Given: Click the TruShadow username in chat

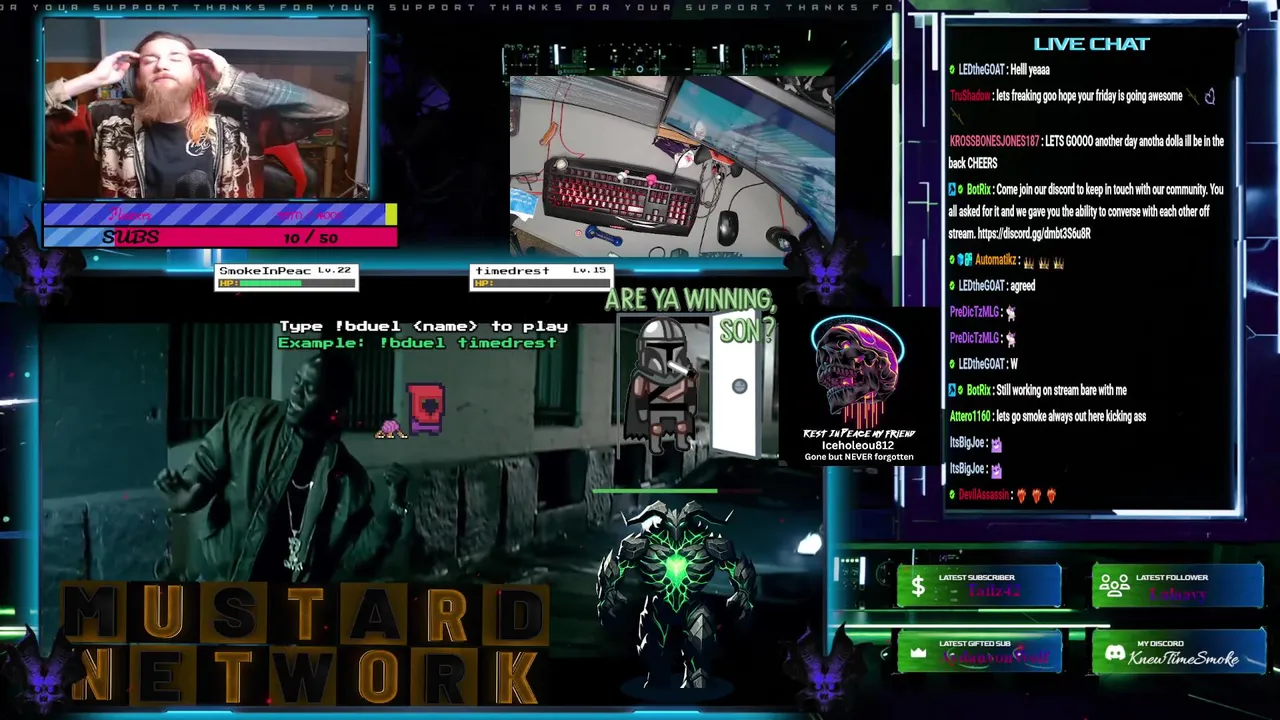Looking at the screenshot, I should pyautogui.click(x=970, y=96).
